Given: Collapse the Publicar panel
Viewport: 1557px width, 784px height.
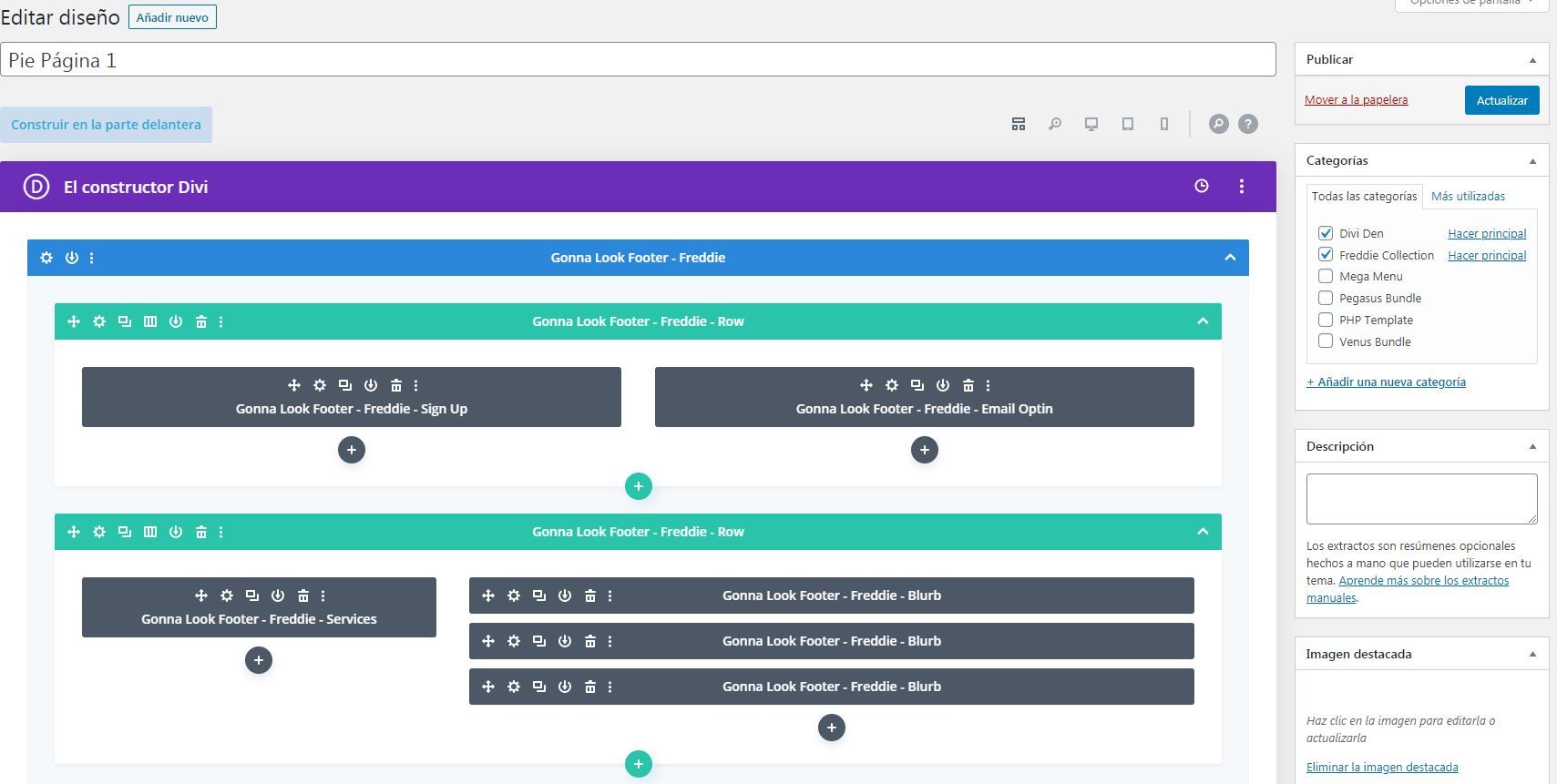Looking at the screenshot, I should (x=1532, y=60).
